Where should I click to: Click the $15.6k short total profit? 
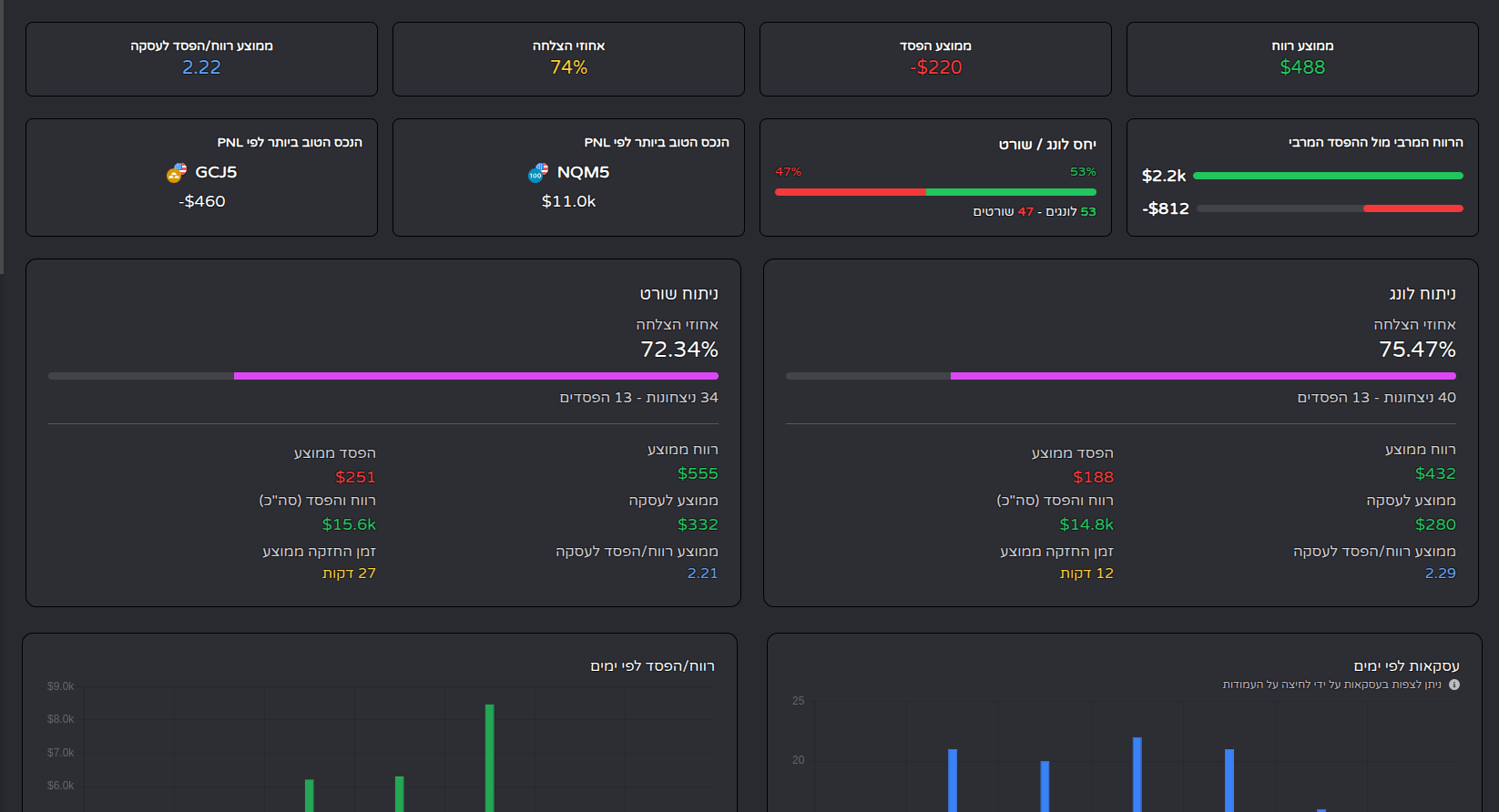click(349, 524)
